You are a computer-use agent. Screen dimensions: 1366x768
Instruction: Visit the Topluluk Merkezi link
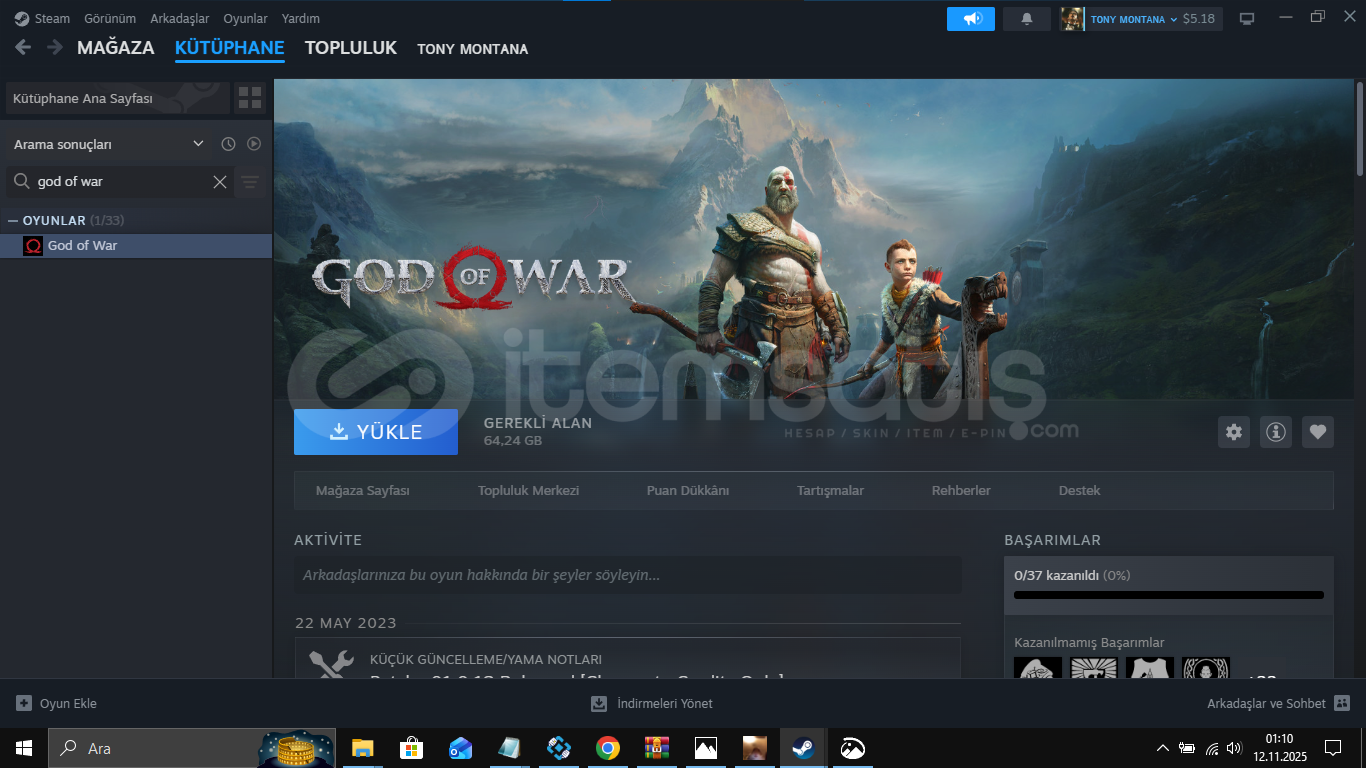click(x=528, y=491)
